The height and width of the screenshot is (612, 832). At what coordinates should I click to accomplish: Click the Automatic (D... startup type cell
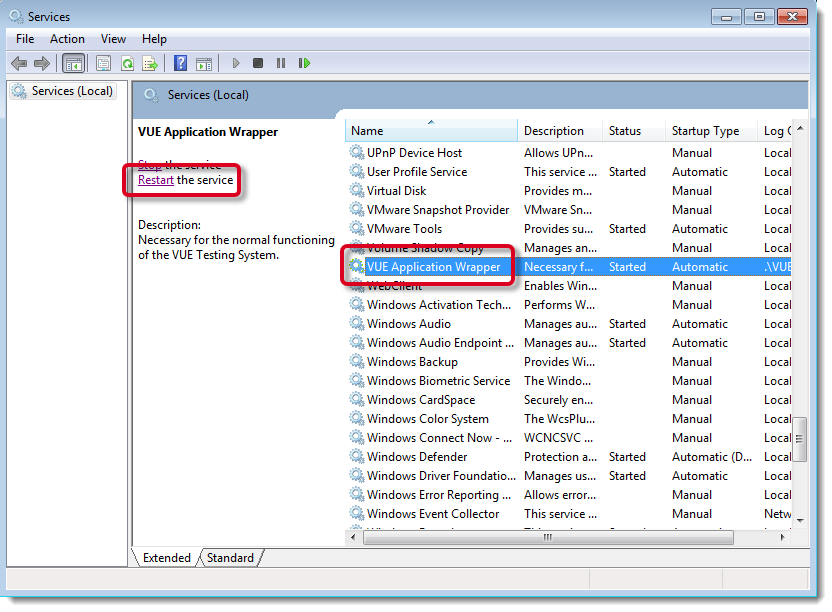712,457
